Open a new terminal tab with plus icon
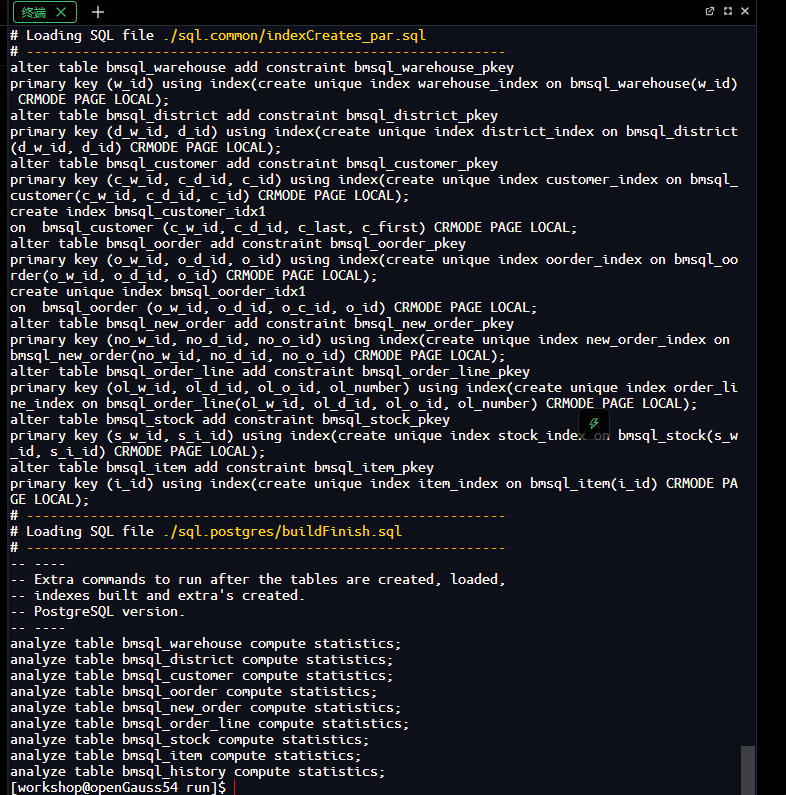This screenshot has width=786, height=795. (x=97, y=12)
